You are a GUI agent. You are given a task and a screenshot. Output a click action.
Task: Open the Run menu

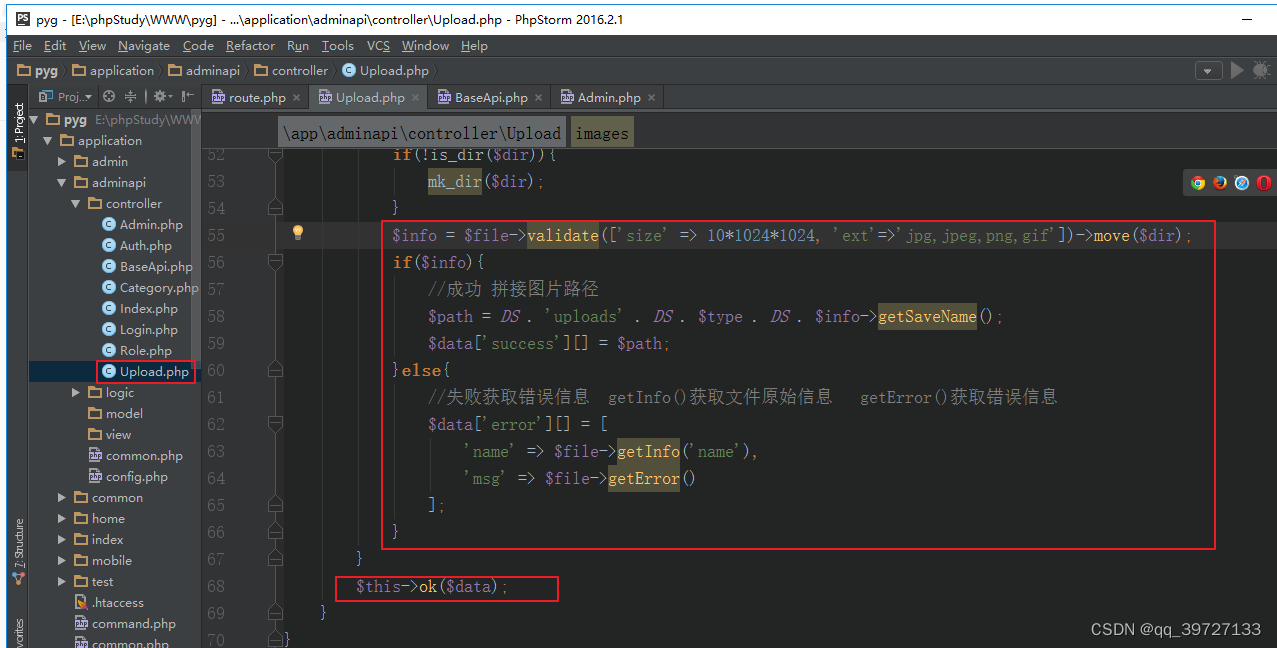[298, 45]
